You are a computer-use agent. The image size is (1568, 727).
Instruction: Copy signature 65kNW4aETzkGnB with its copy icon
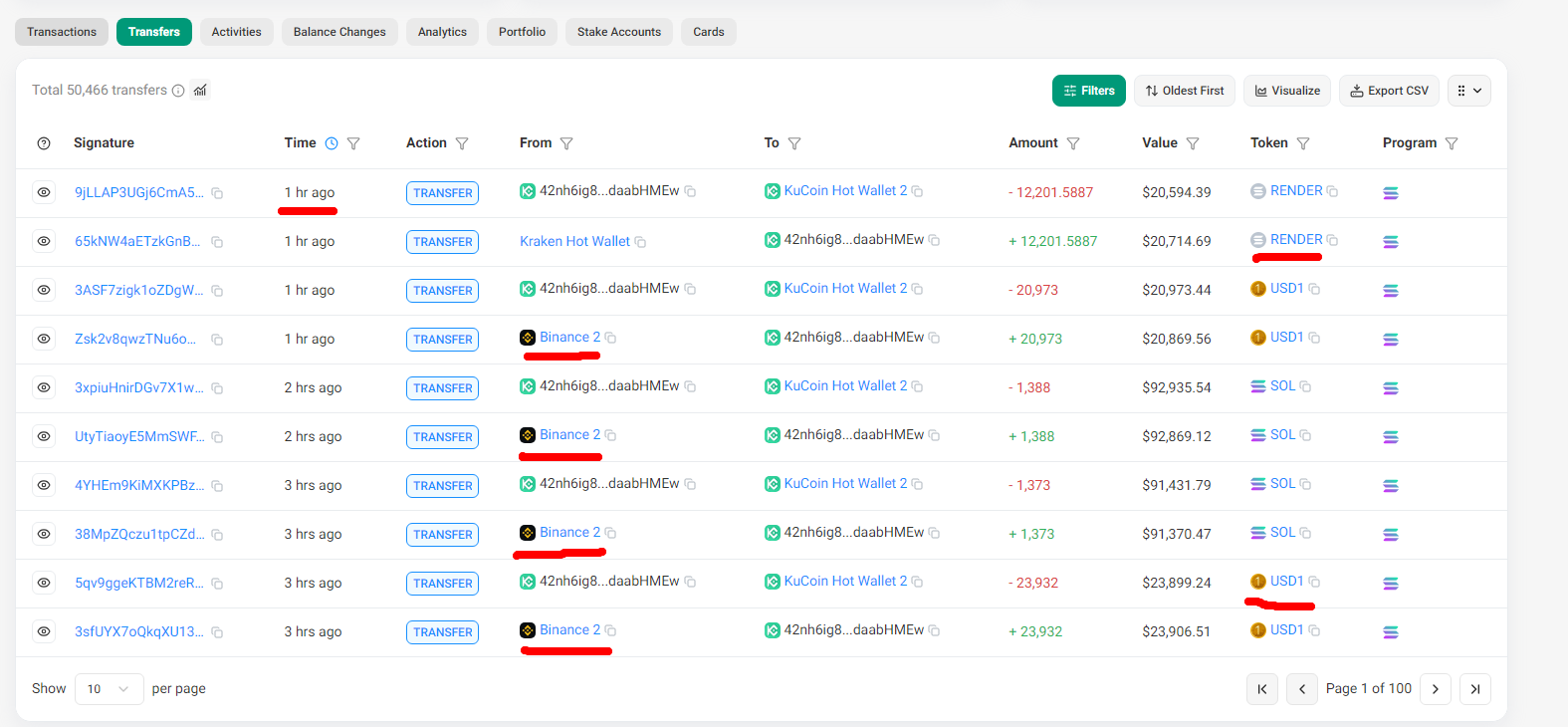click(217, 242)
